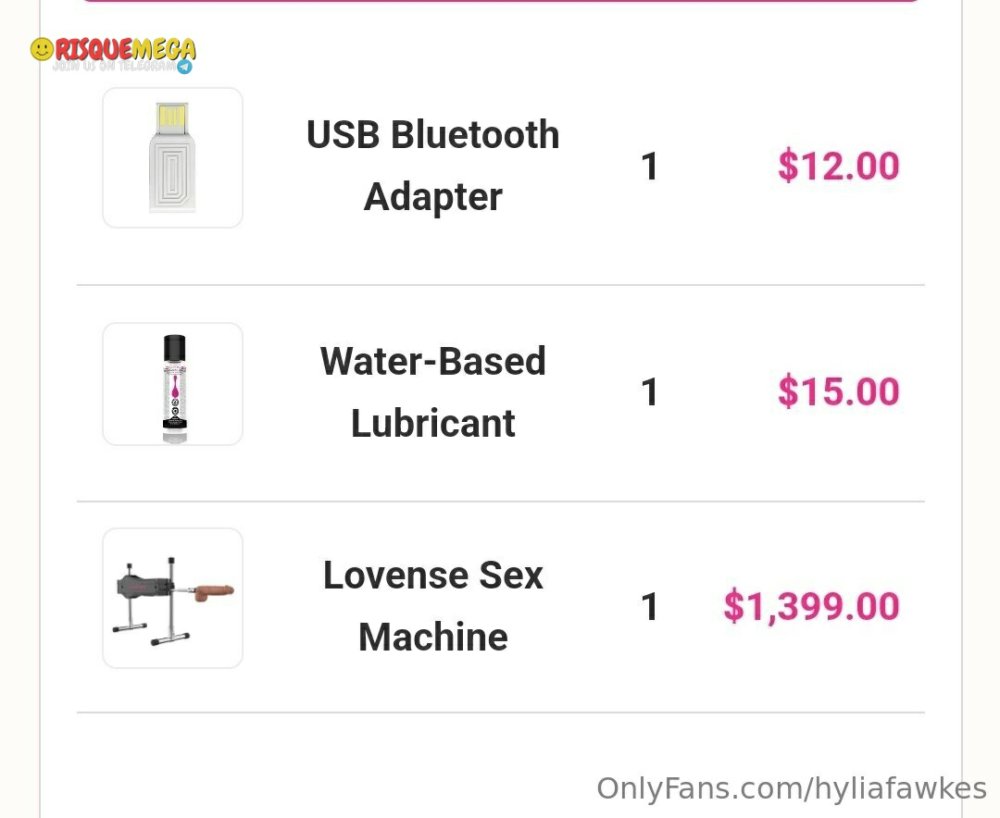Open the OnlyFans.com/hyliafawkes link
The width and height of the screenshot is (1000, 818).
(791, 789)
